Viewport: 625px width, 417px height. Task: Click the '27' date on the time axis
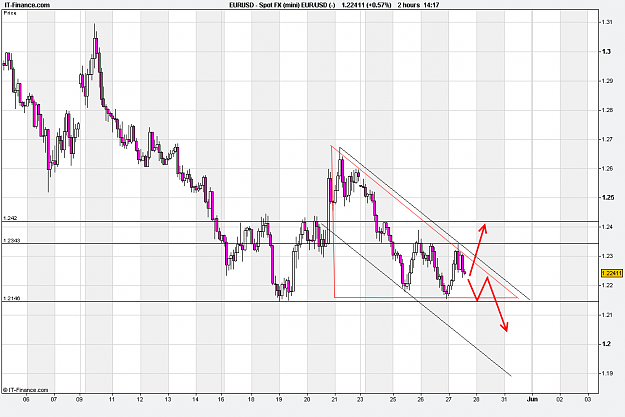tap(448, 399)
